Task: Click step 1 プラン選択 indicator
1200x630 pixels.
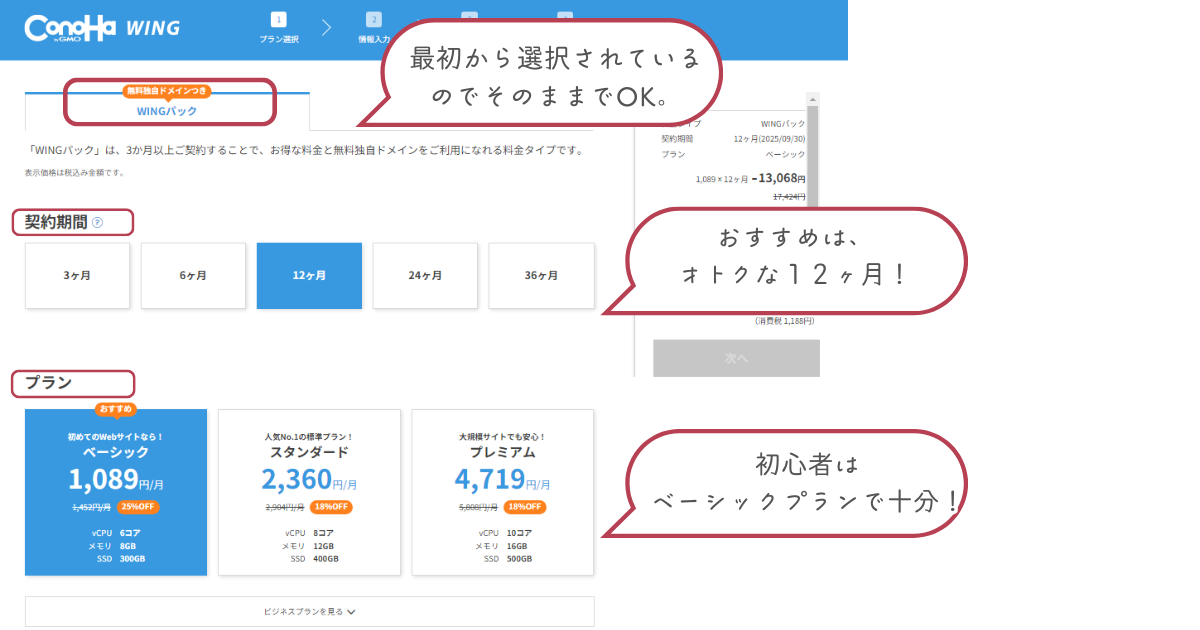Action: (279, 28)
